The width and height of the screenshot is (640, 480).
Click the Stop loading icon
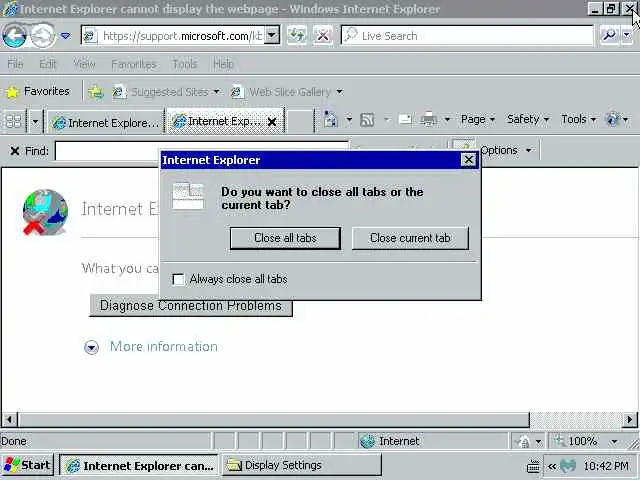point(323,36)
